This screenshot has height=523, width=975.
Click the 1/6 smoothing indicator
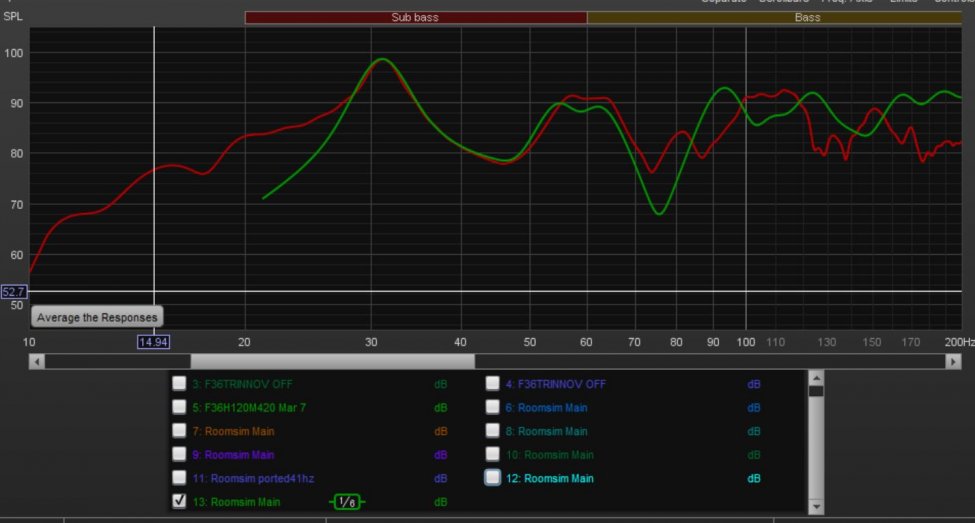tap(347, 502)
